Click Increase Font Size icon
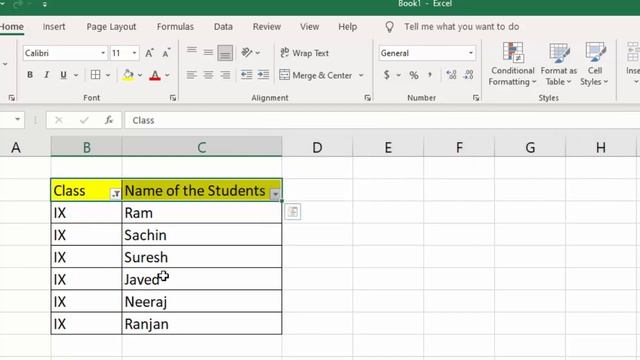 click(149, 53)
